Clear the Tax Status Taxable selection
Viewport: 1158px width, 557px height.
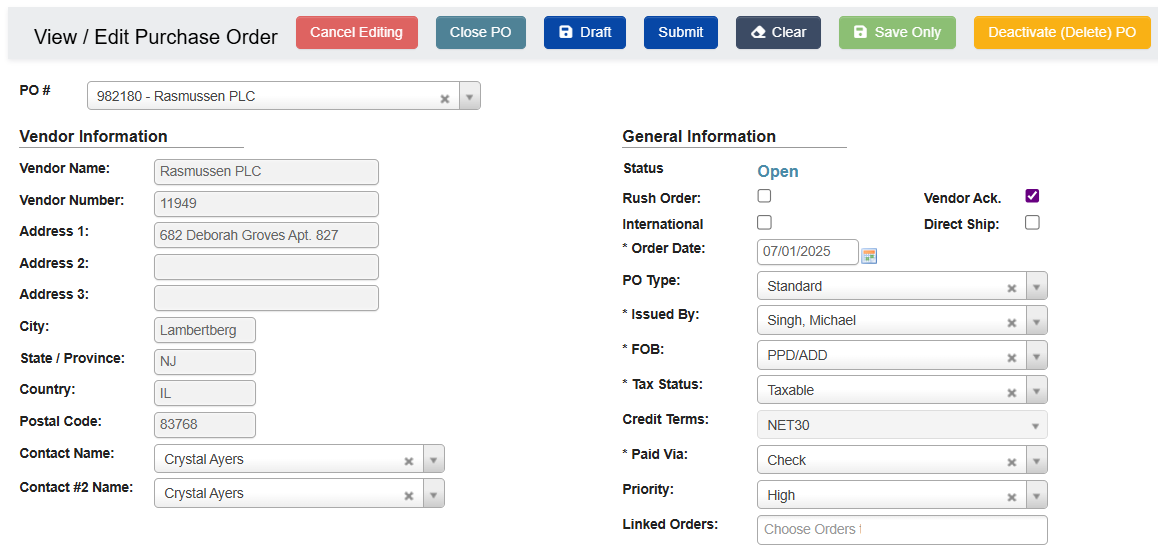click(x=1012, y=392)
